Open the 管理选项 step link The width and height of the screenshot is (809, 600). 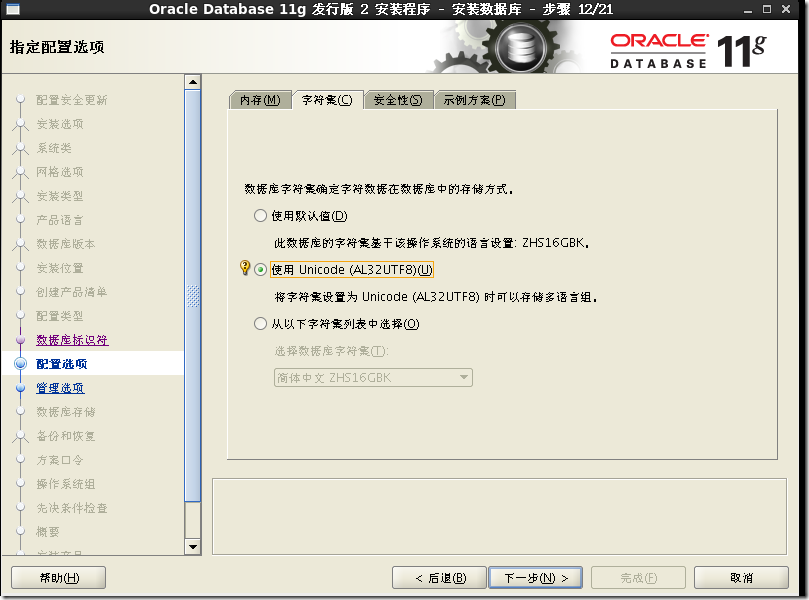60,388
